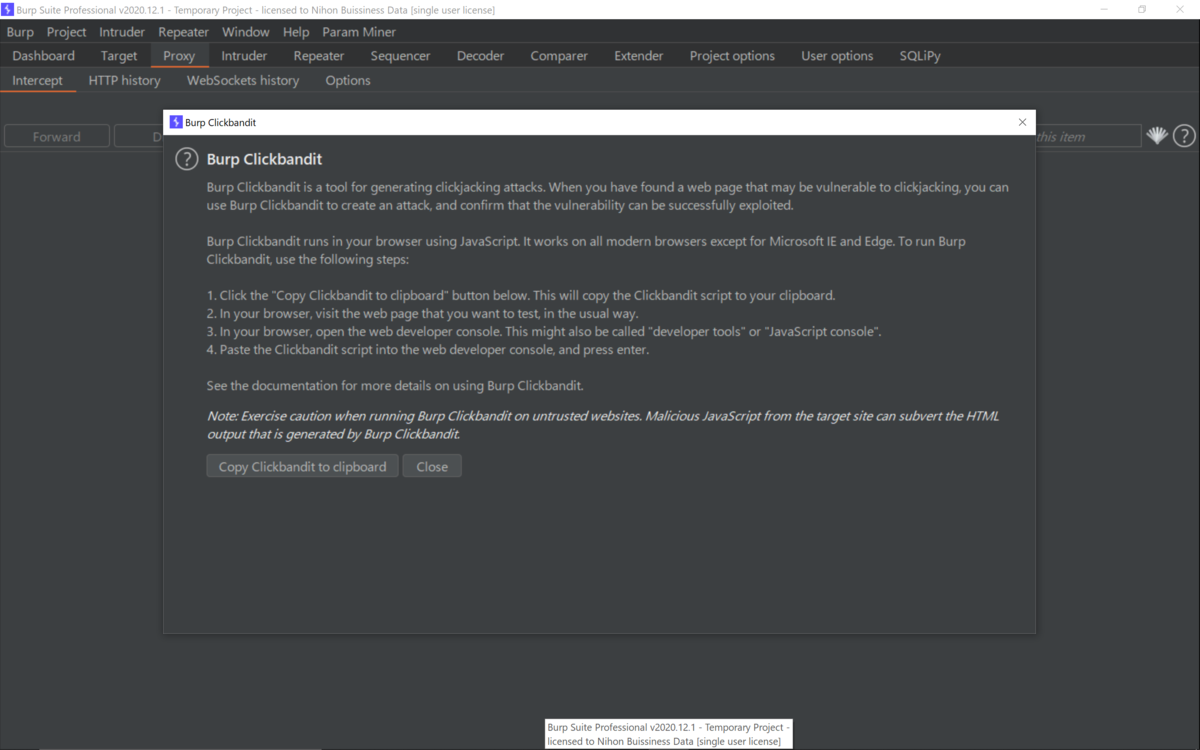Select the Proxy tab
1200x750 pixels.
179,56
